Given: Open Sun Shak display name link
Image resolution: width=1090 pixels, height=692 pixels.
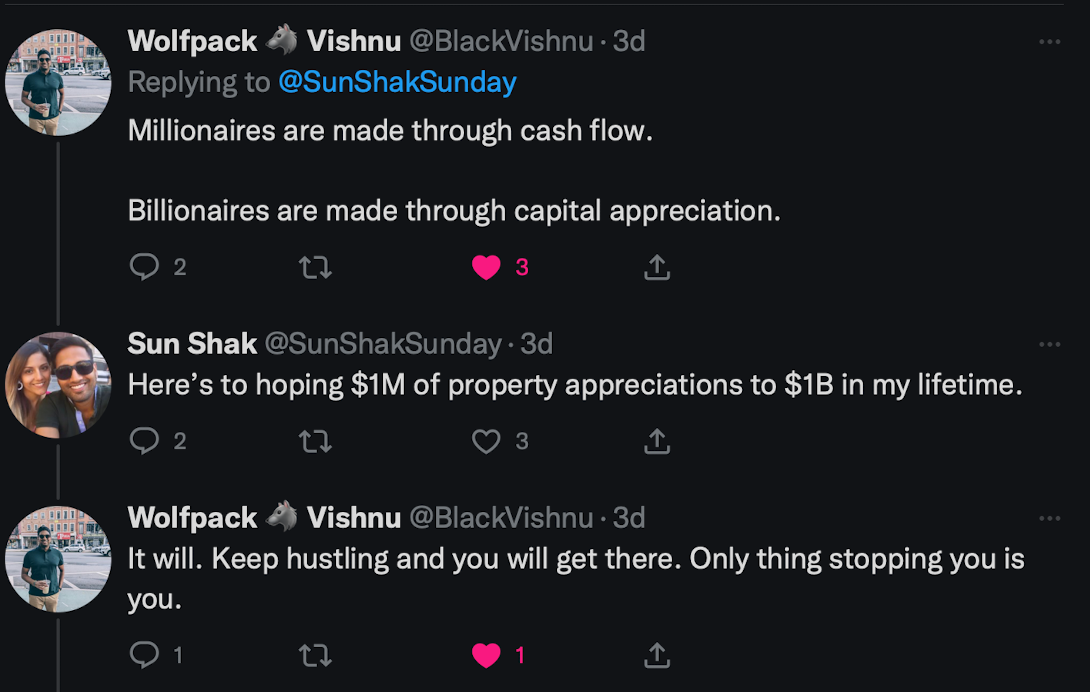Looking at the screenshot, I should [193, 344].
